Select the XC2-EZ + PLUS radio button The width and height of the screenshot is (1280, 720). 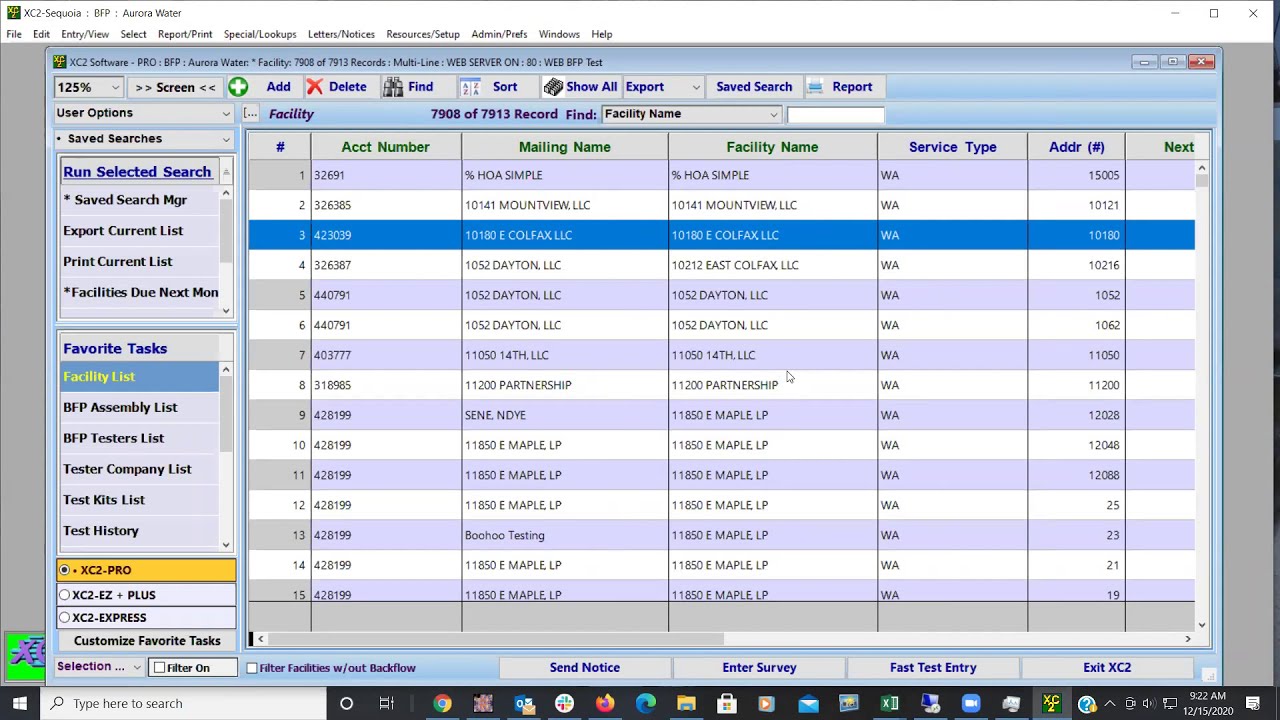(x=65, y=595)
